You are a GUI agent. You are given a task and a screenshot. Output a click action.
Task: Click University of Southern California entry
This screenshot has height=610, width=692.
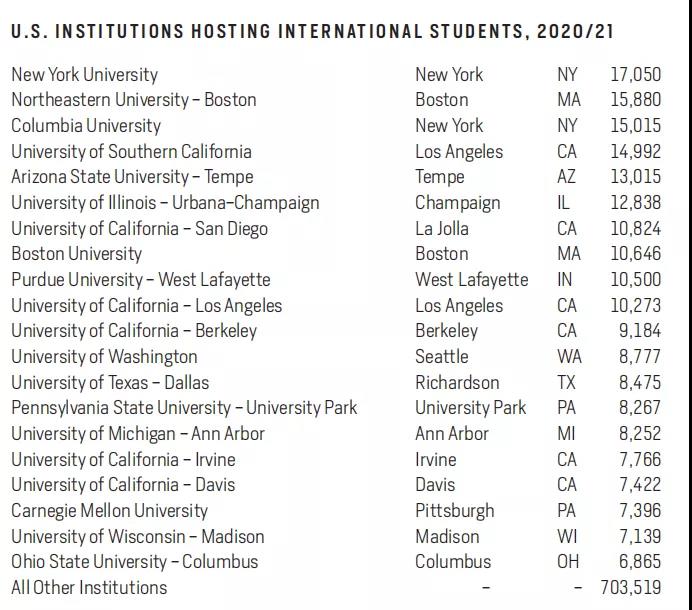point(131,152)
